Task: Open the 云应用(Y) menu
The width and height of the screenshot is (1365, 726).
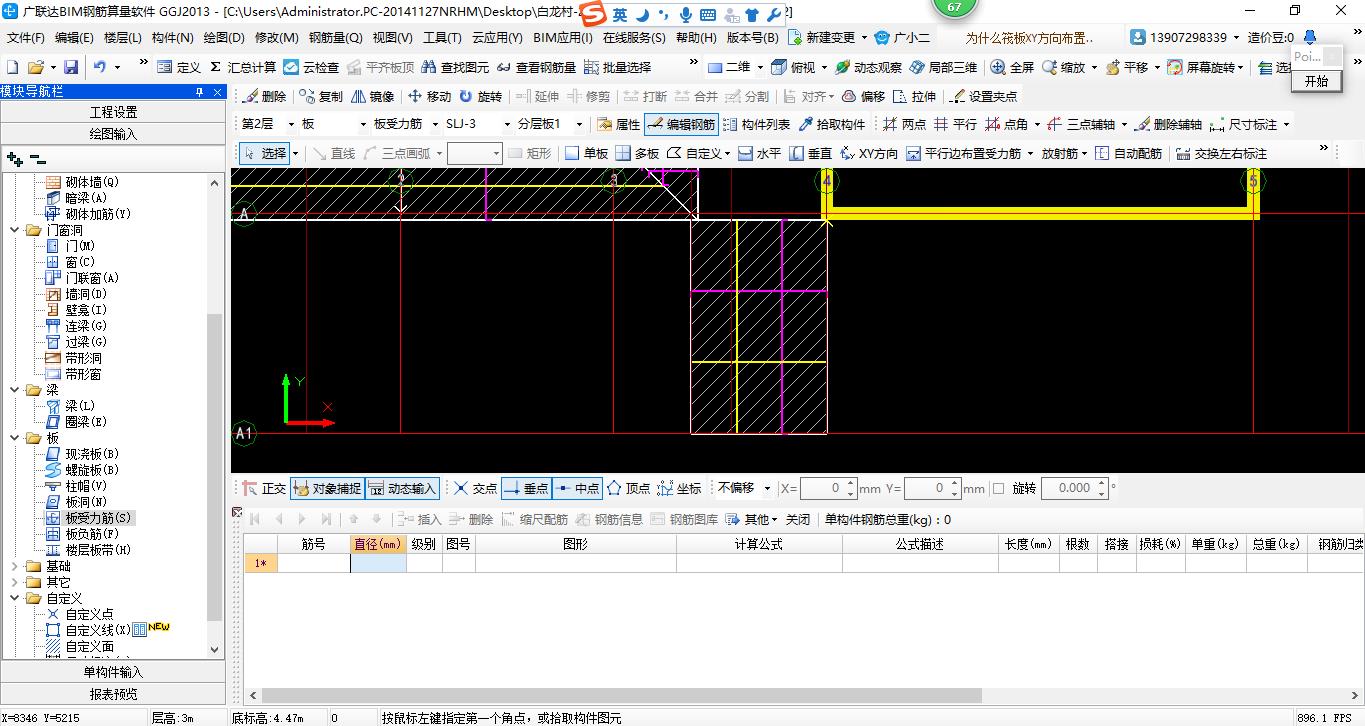Action: 497,38
